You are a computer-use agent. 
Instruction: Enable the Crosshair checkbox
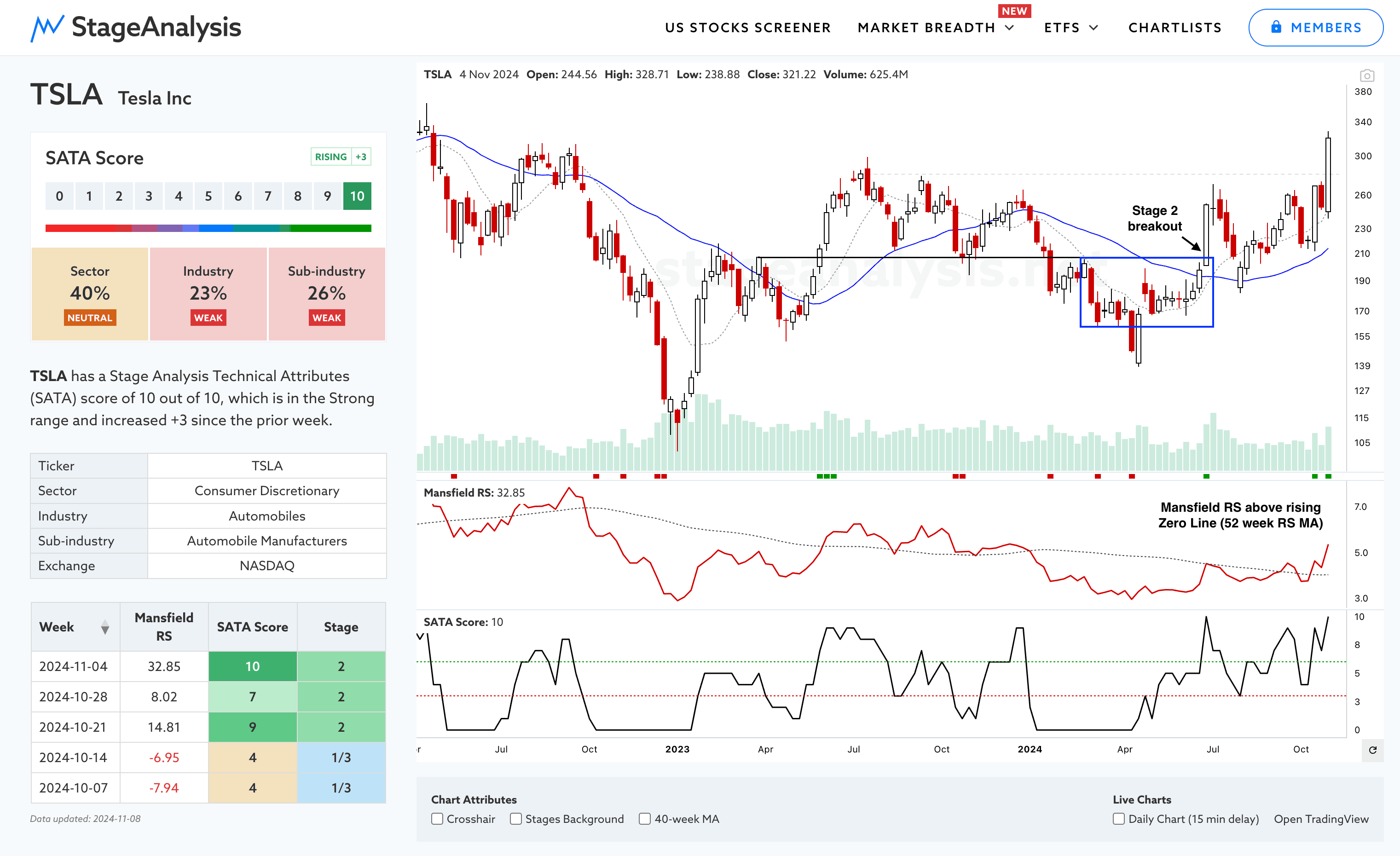pos(437,819)
